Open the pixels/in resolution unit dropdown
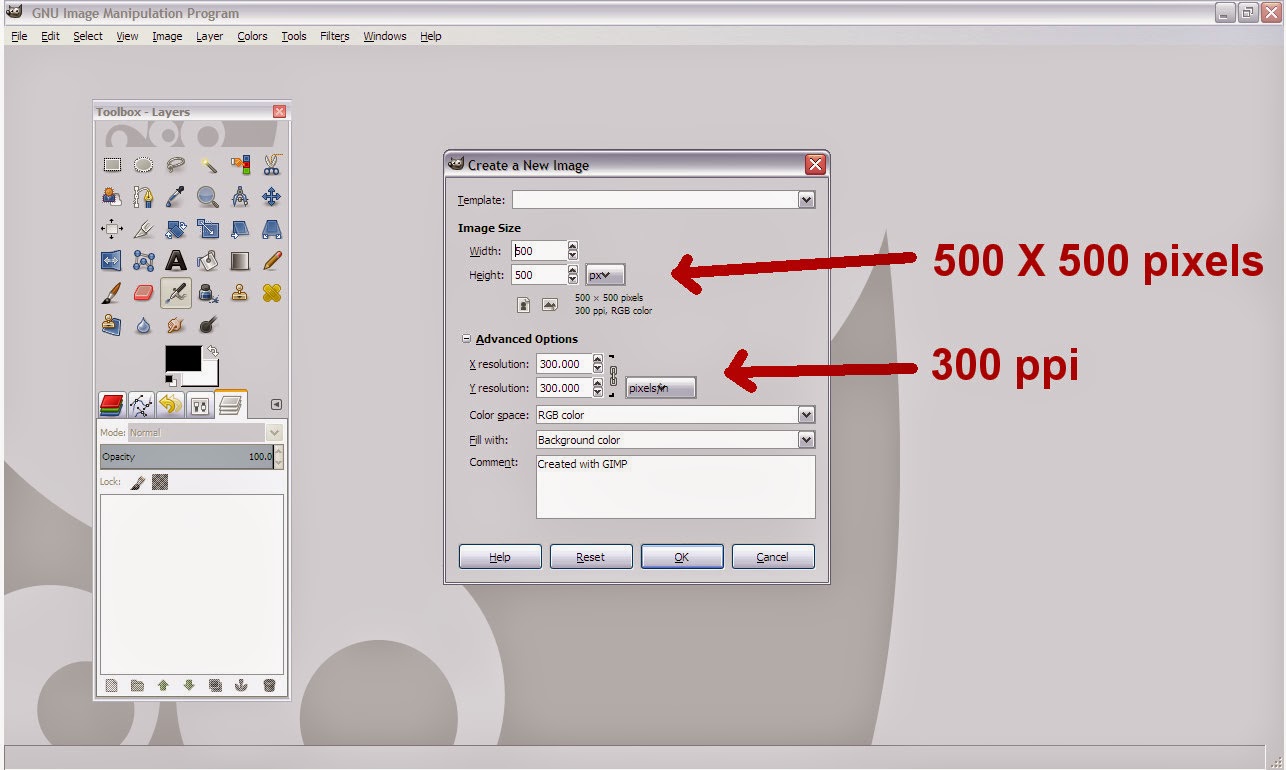Viewport: 1286px width, 770px height. pos(661,388)
